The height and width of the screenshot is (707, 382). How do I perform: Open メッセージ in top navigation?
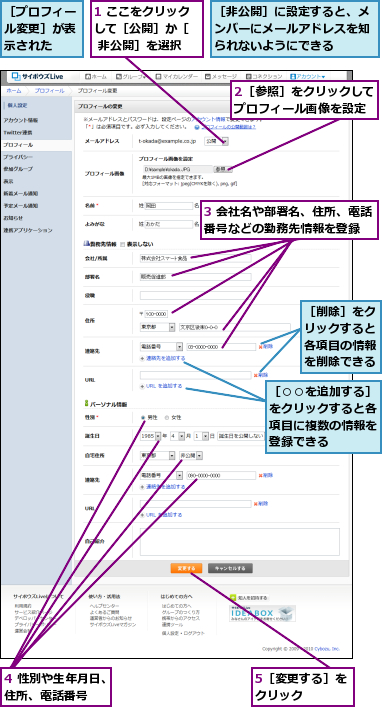(x=221, y=77)
